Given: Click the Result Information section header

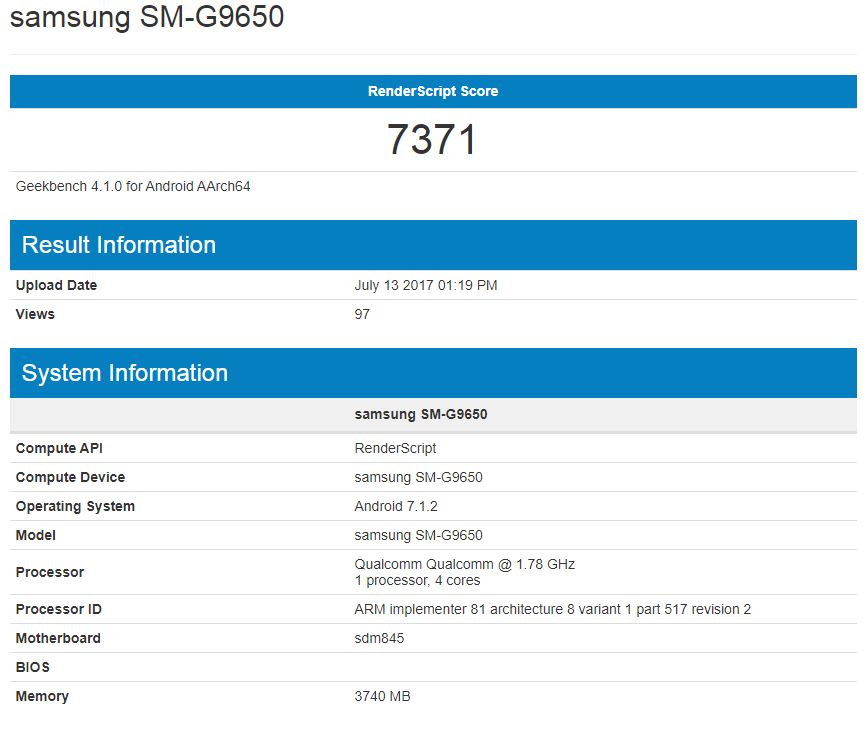Looking at the screenshot, I should pyautogui.click(x=434, y=245).
